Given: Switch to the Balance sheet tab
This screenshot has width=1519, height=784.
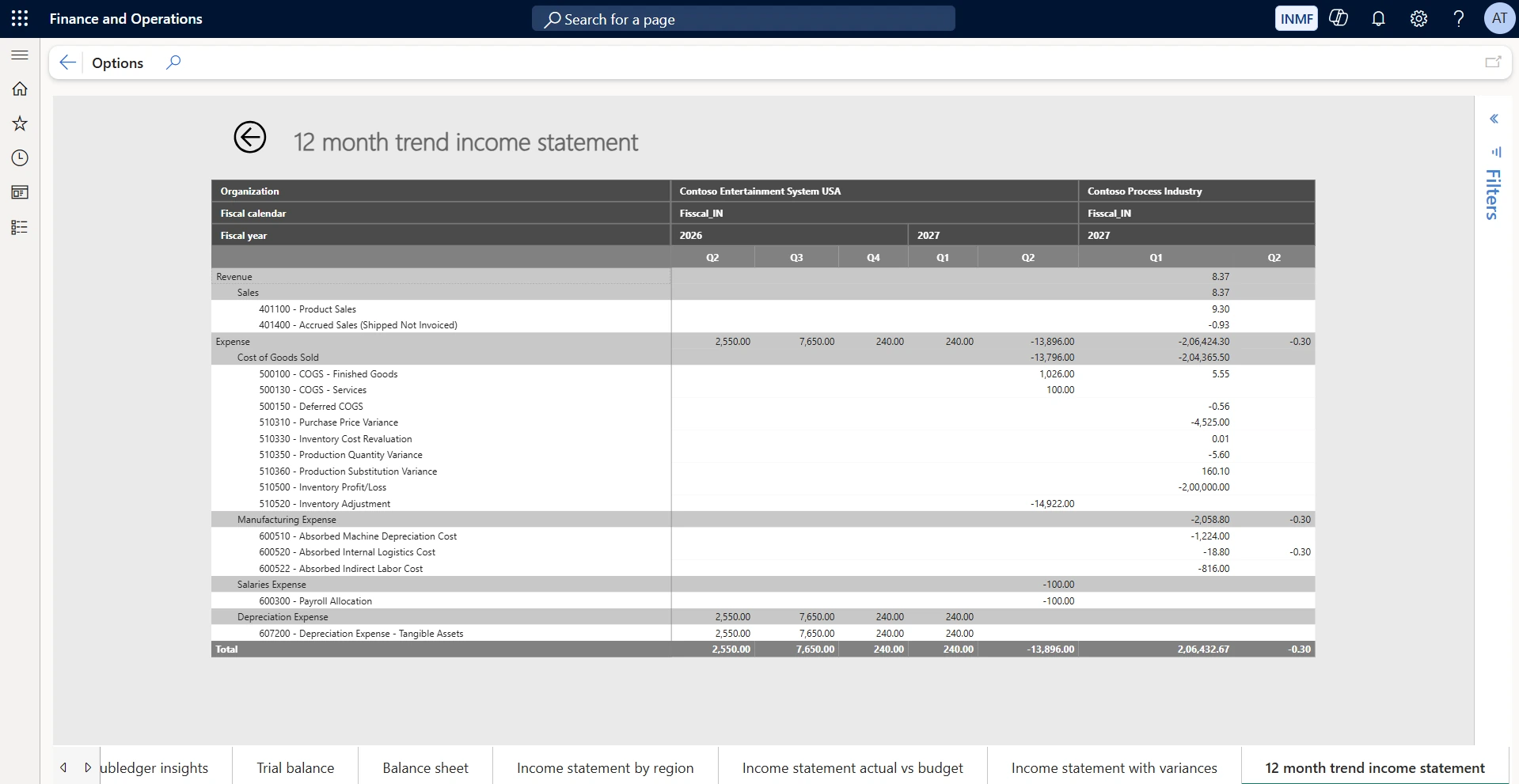Looking at the screenshot, I should point(425,767).
